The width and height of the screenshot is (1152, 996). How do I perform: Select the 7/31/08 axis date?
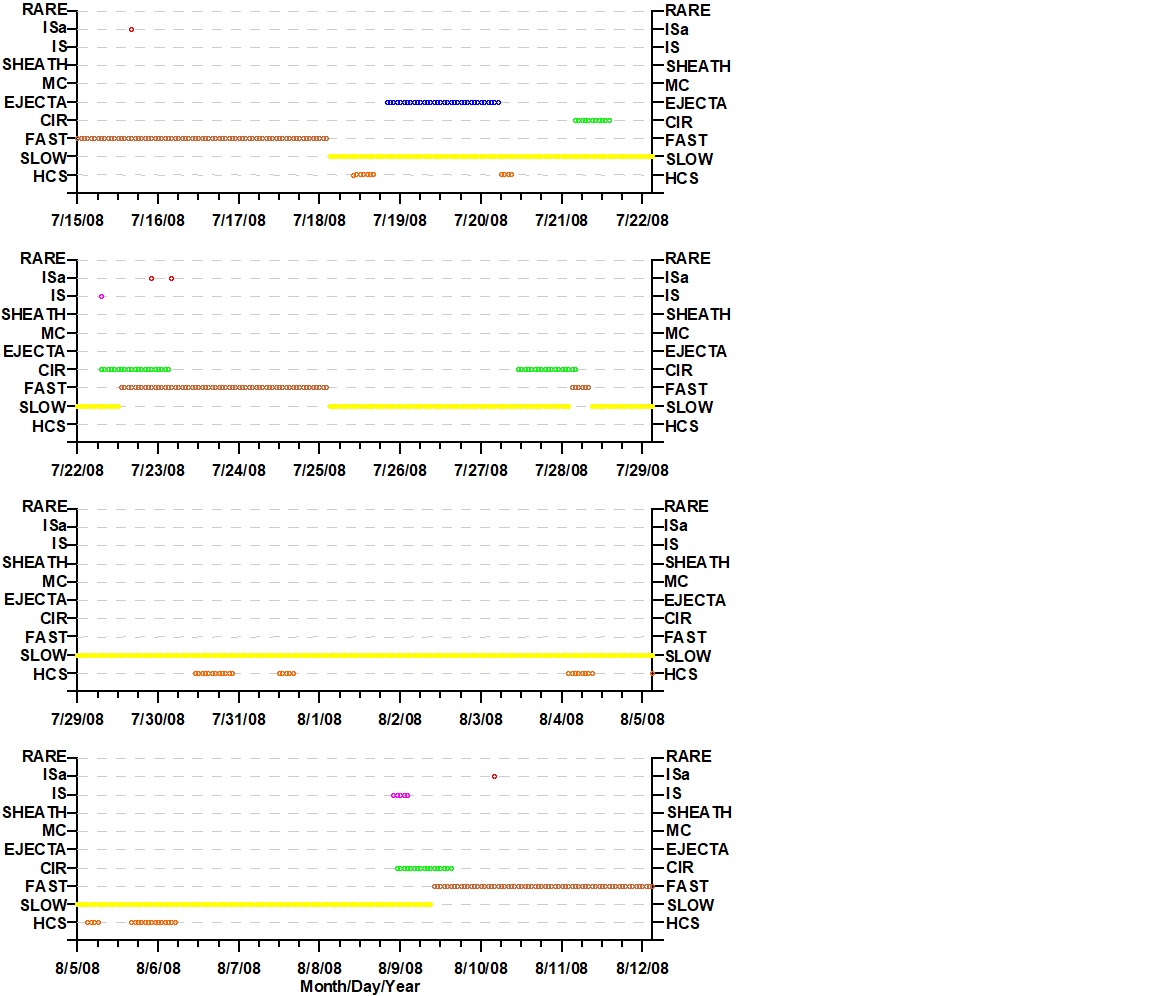click(239, 719)
